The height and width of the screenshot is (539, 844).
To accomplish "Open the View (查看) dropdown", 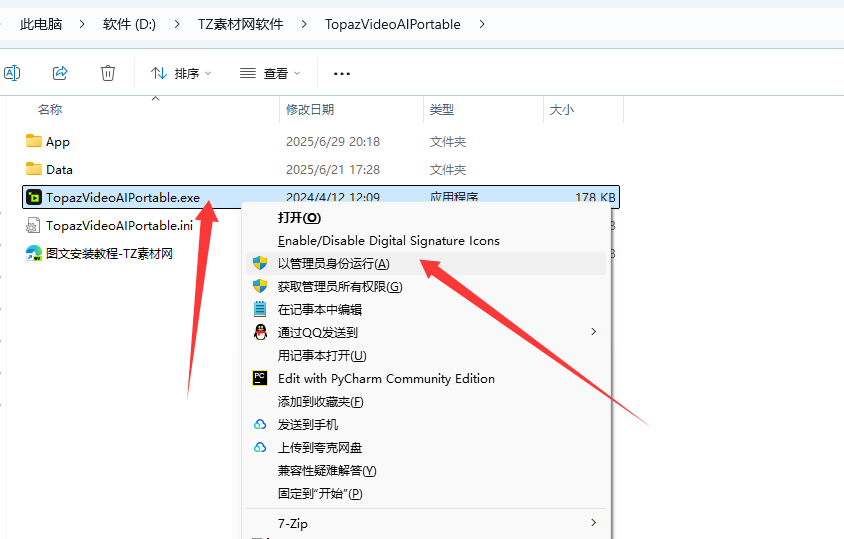I will pos(270,73).
